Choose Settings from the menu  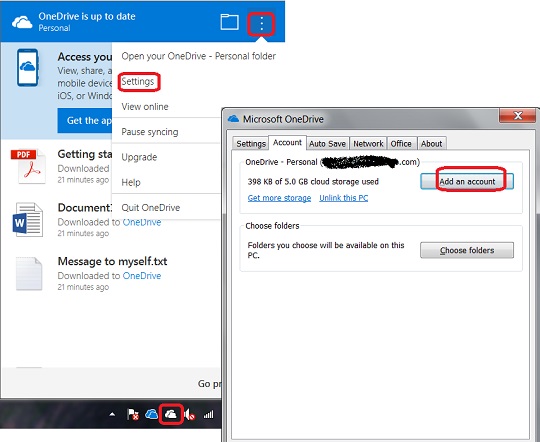point(138,82)
